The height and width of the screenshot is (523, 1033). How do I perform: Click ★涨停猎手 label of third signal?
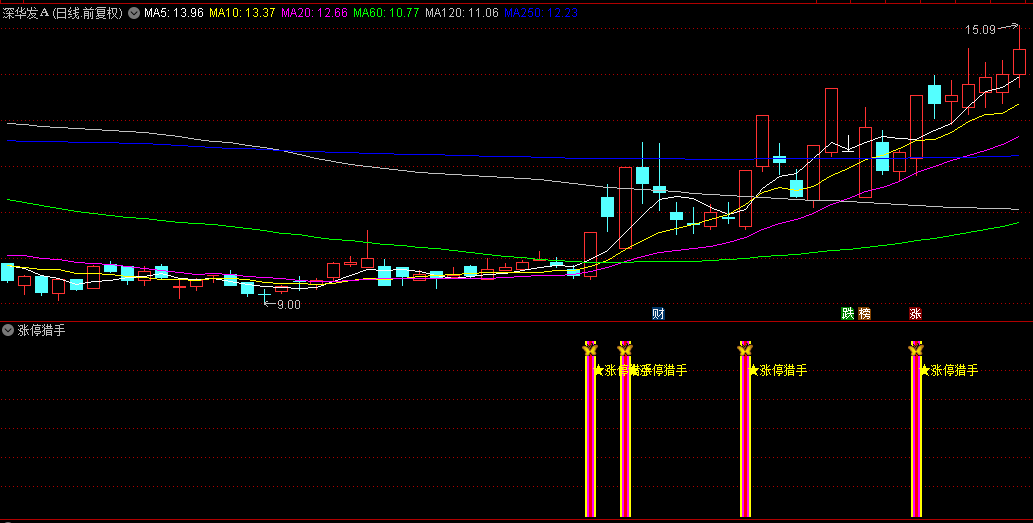click(777, 370)
